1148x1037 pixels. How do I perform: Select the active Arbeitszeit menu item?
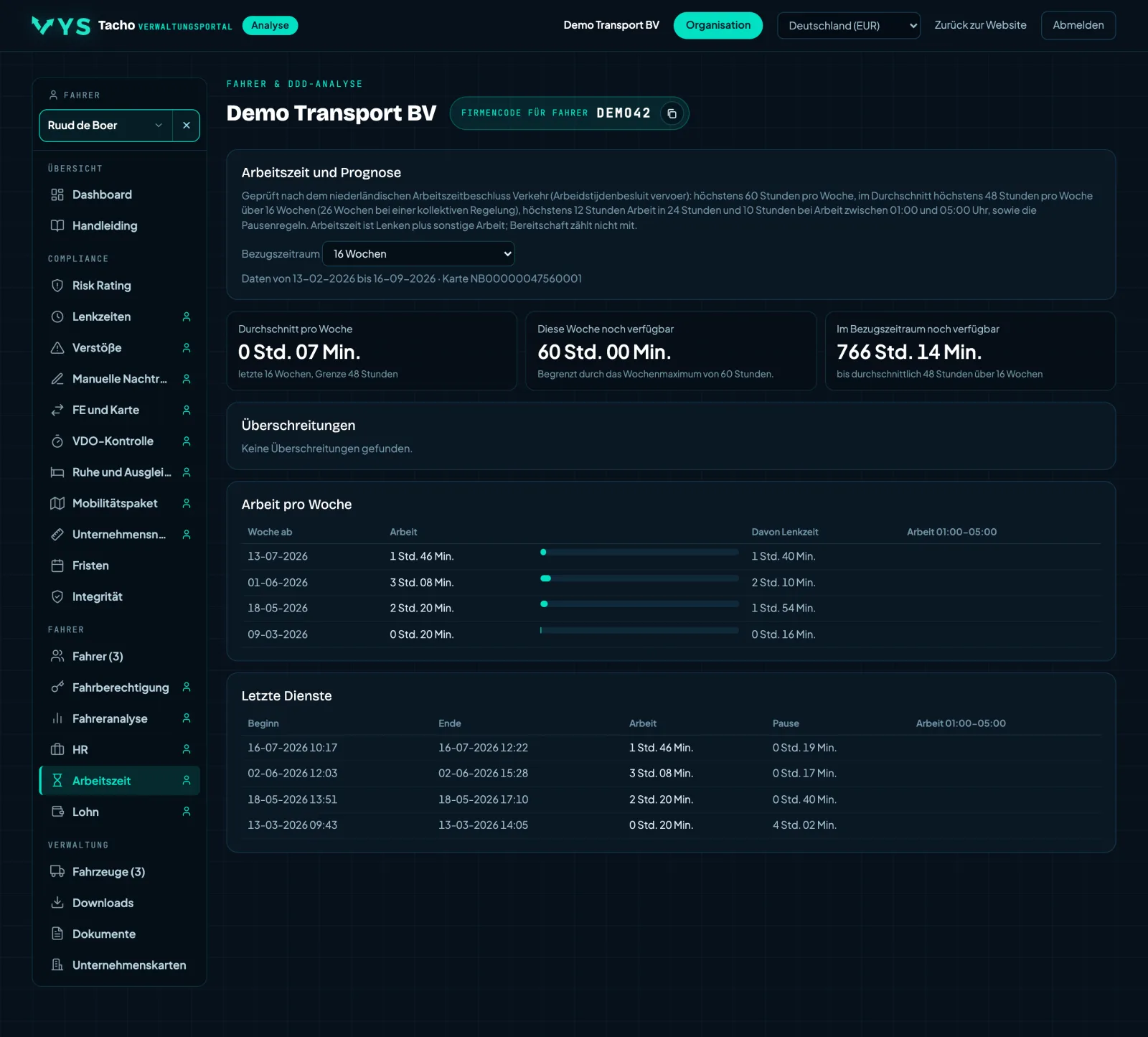[x=119, y=781]
